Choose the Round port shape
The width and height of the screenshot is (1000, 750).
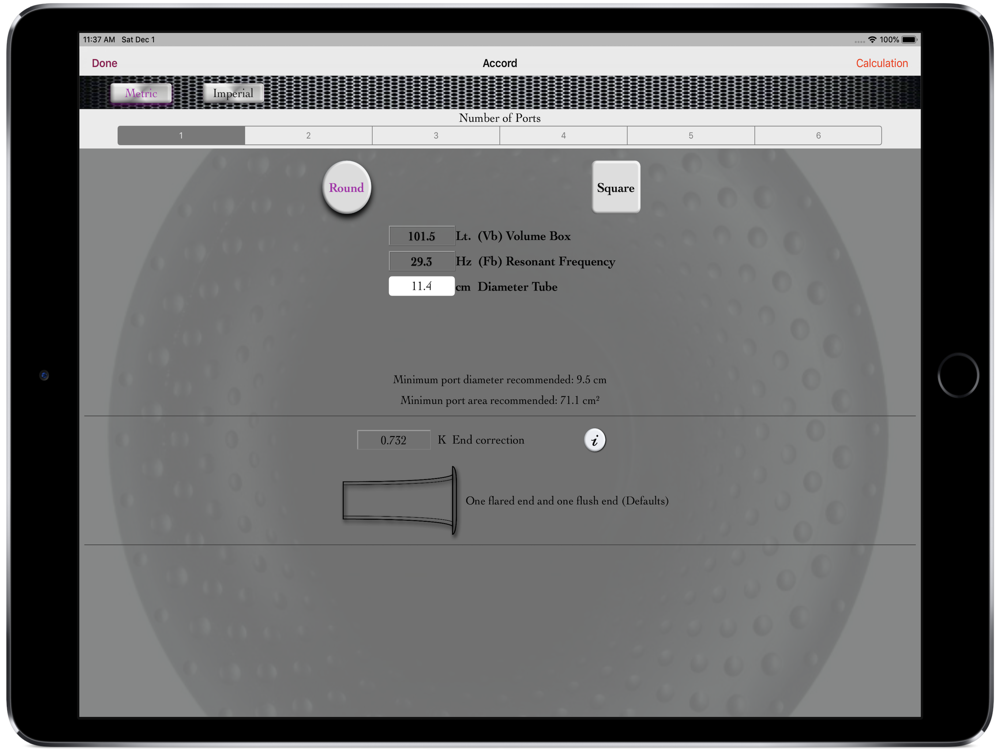[x=346, y=188]
